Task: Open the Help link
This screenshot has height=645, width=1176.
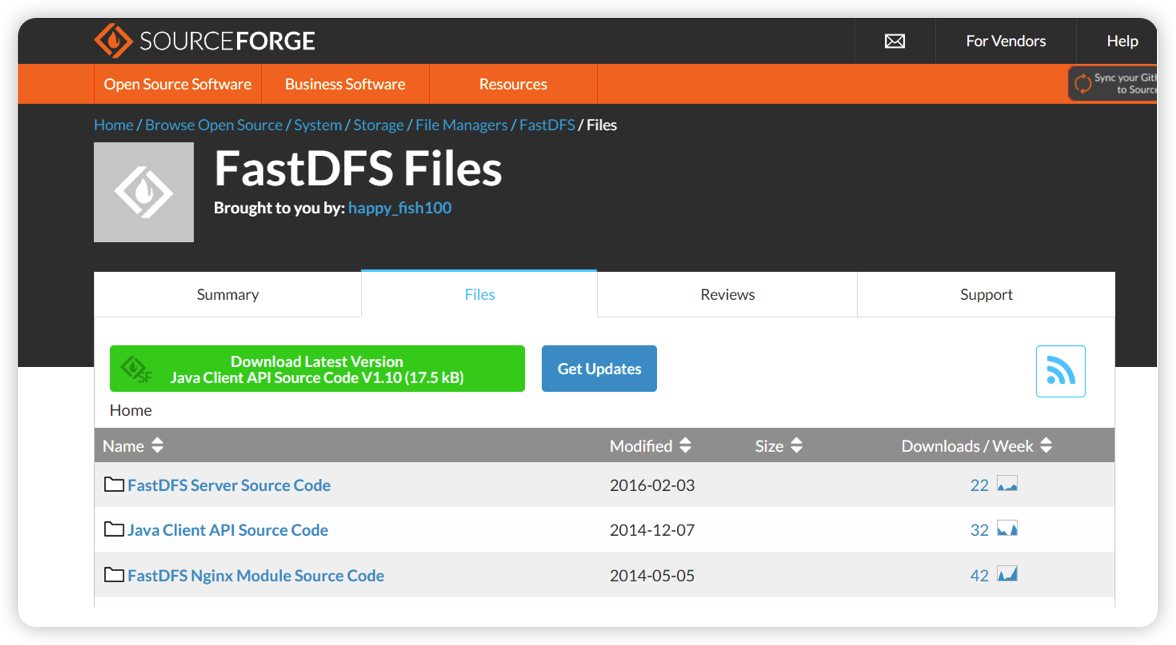Action: [1122, 41]
